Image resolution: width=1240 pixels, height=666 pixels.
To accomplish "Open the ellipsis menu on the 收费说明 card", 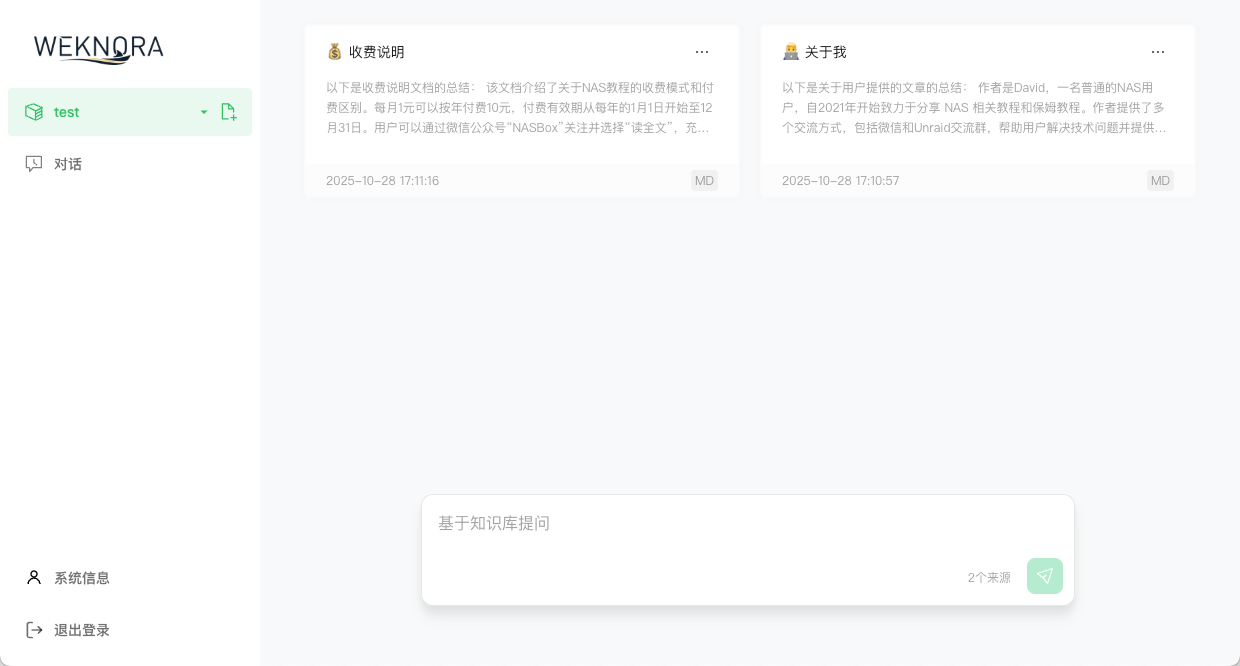I will click(702, 52).
